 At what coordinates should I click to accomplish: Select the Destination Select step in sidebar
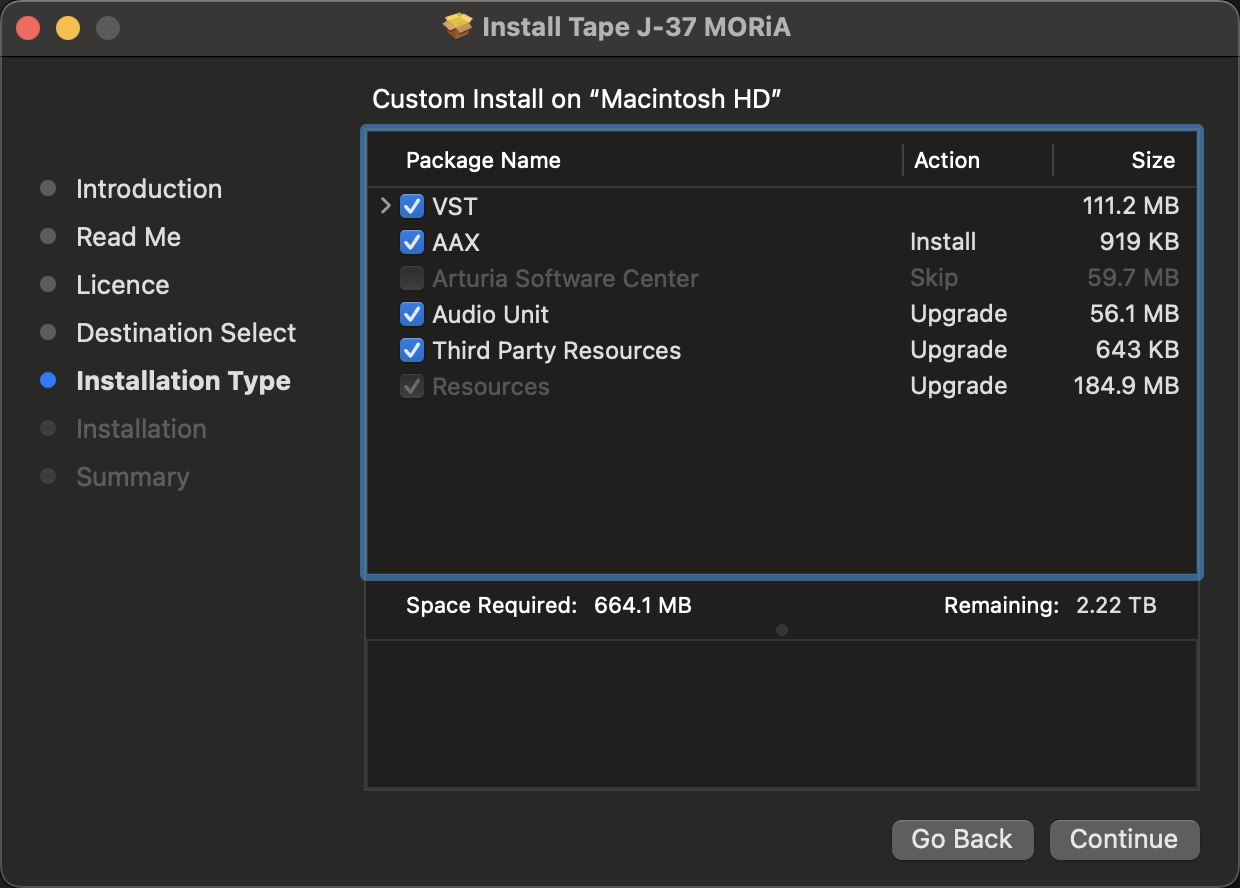click(x=186, y=333)
